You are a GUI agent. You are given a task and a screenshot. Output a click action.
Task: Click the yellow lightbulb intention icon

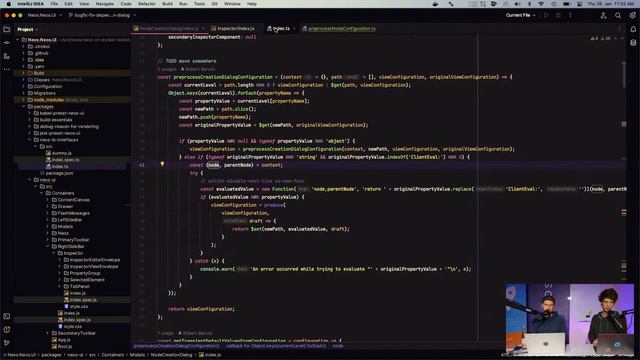(162, 164)
